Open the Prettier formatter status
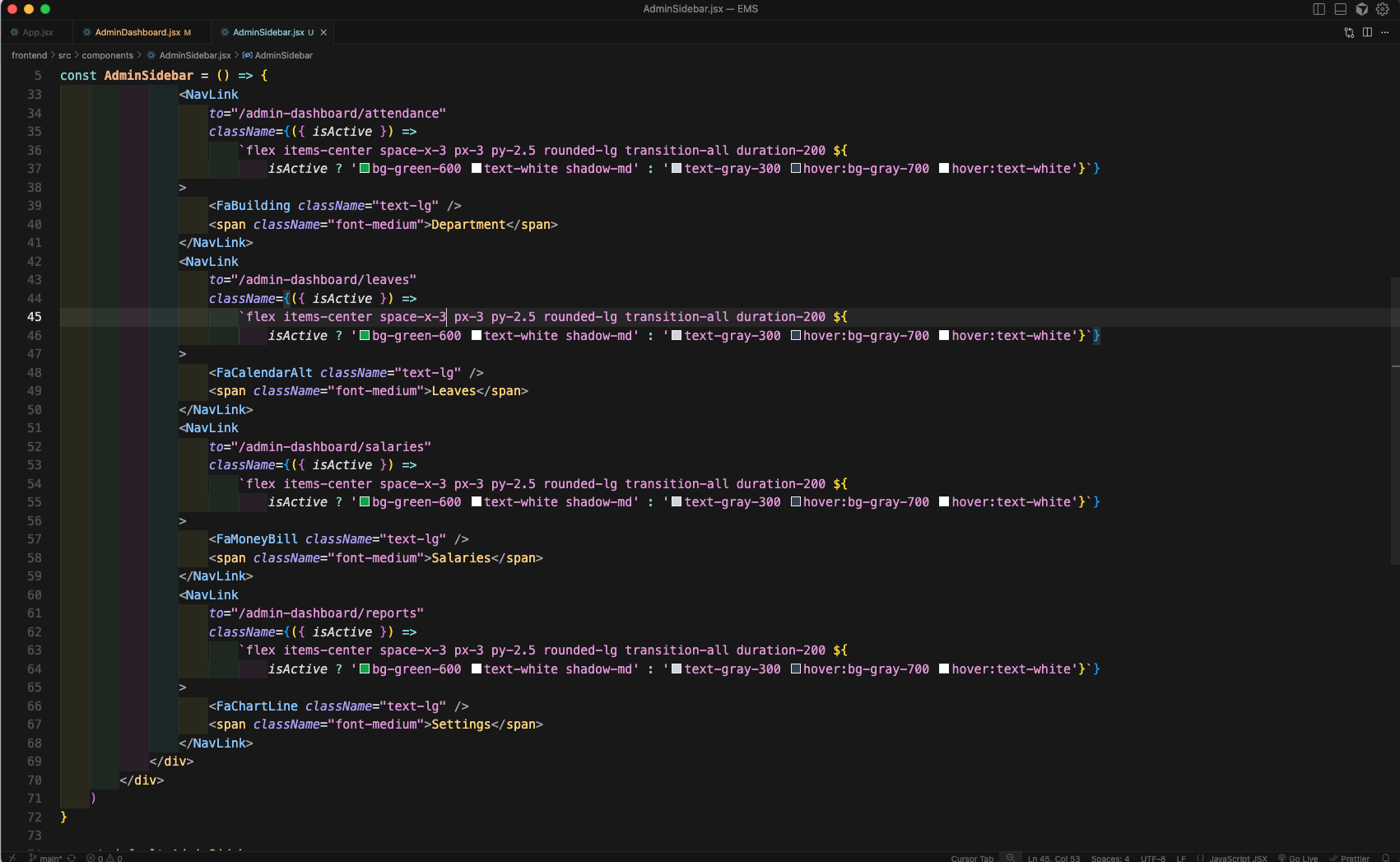The width and height of the screenshot is (1400, 862). pos(1350,858)
